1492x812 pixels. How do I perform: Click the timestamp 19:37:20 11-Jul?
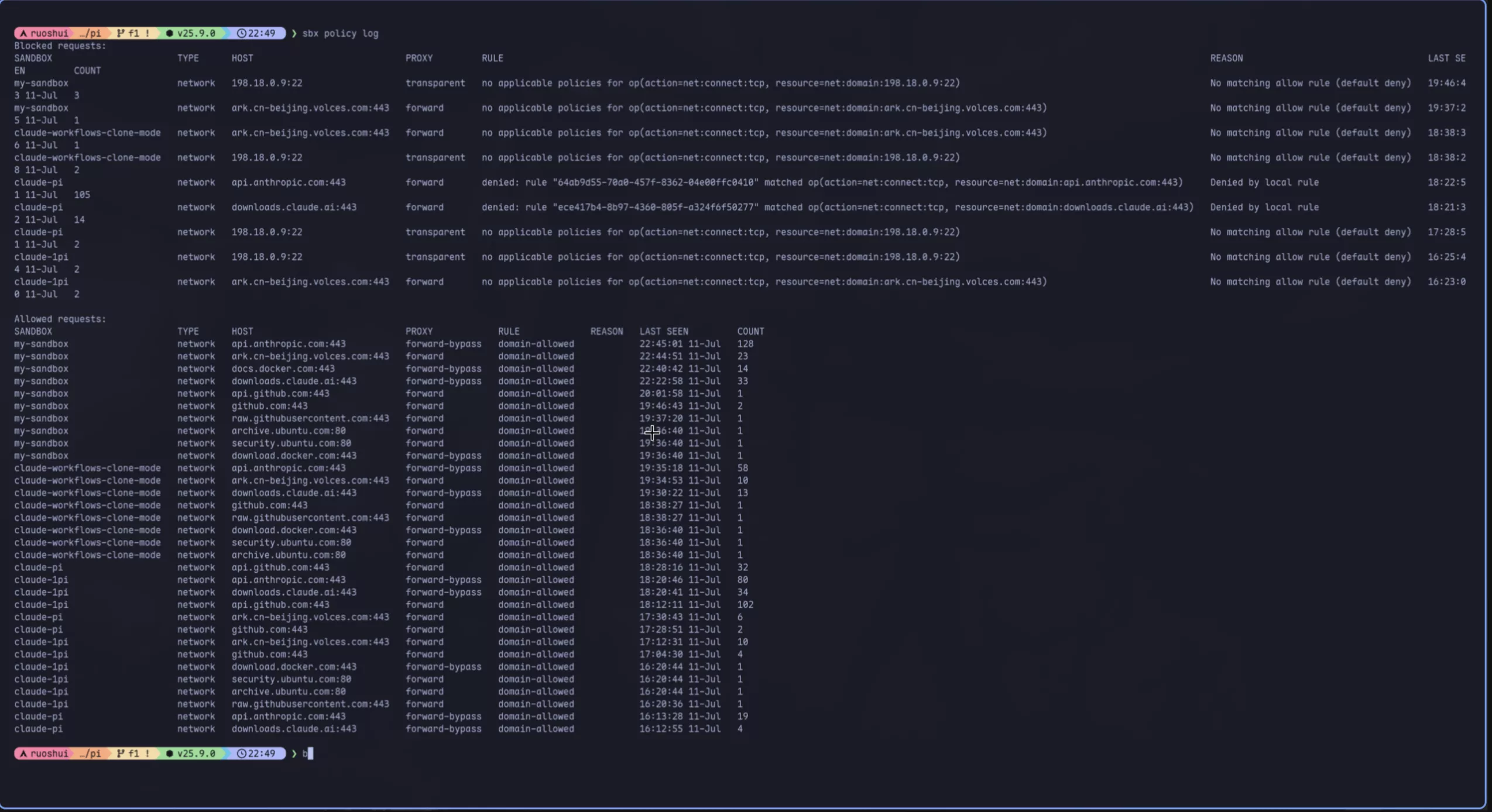pyautogui.click(x=680, y=418)
